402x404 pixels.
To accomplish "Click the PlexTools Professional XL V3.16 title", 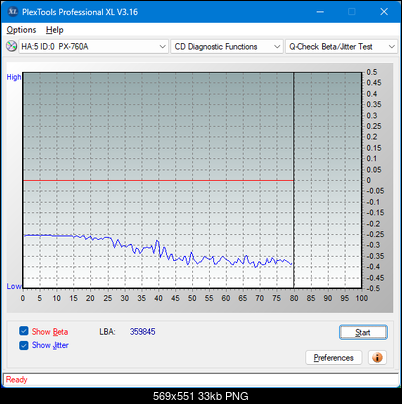I will [x=80, y=12].
